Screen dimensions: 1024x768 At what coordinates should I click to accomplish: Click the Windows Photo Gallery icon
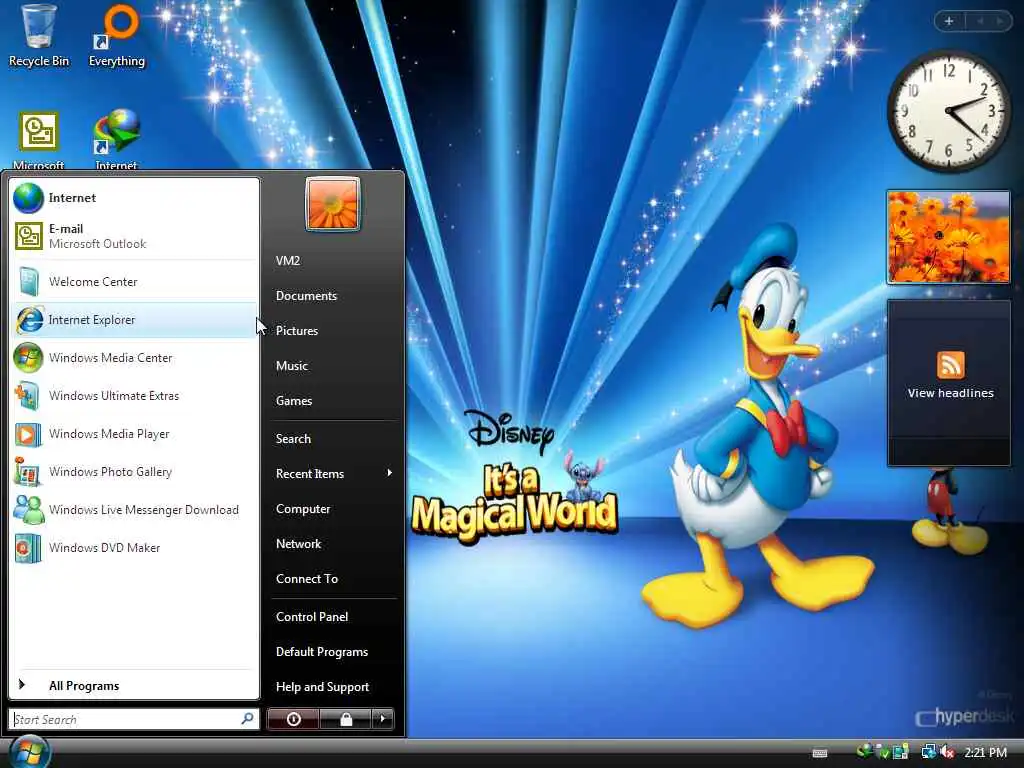click(28, 472)
